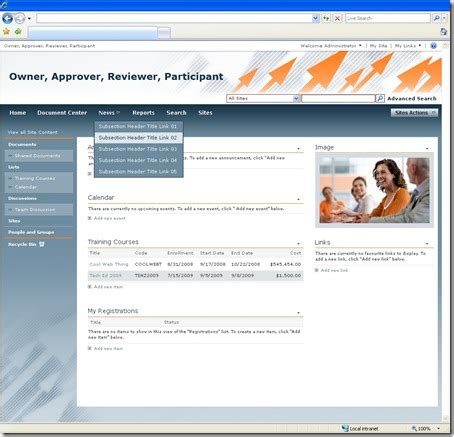Image resolution: width=454 pixels, height=437 pixels.
Task: Open Training Courses in sidebar
Action: pyautogui.click(x=35, y=178)
